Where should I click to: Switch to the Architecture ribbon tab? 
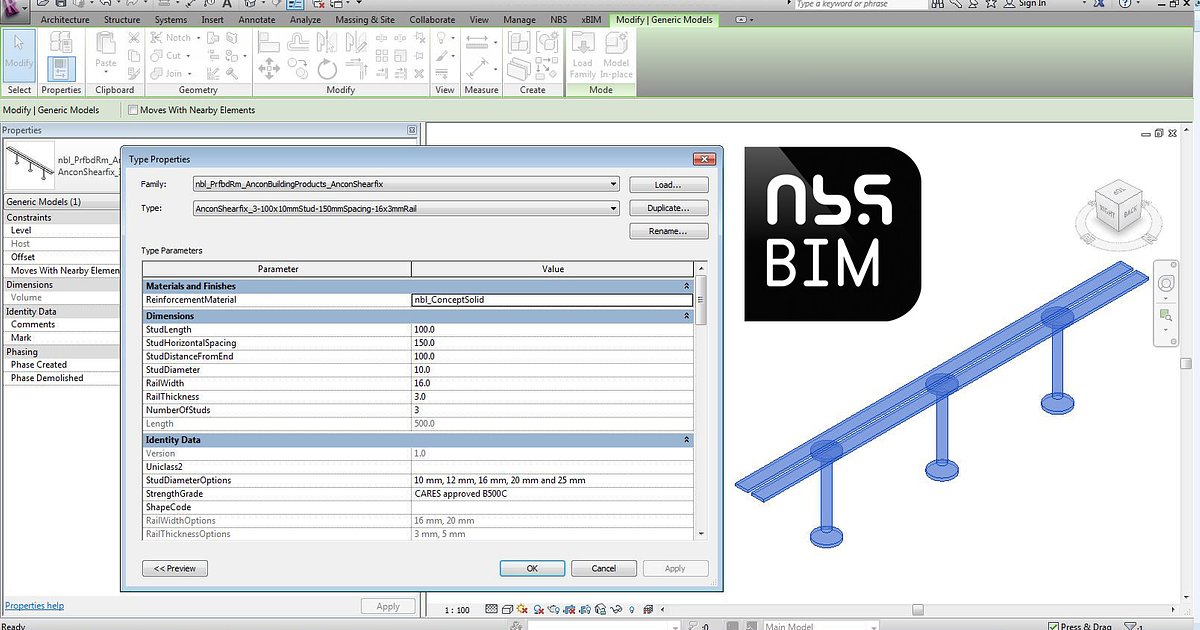(64, 19)
